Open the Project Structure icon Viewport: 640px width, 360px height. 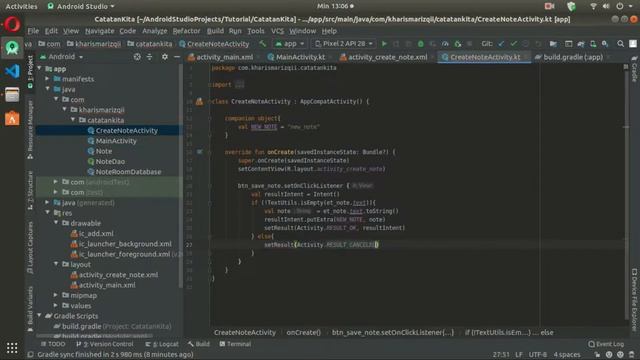pyautogui.click(x=553, y=44)
